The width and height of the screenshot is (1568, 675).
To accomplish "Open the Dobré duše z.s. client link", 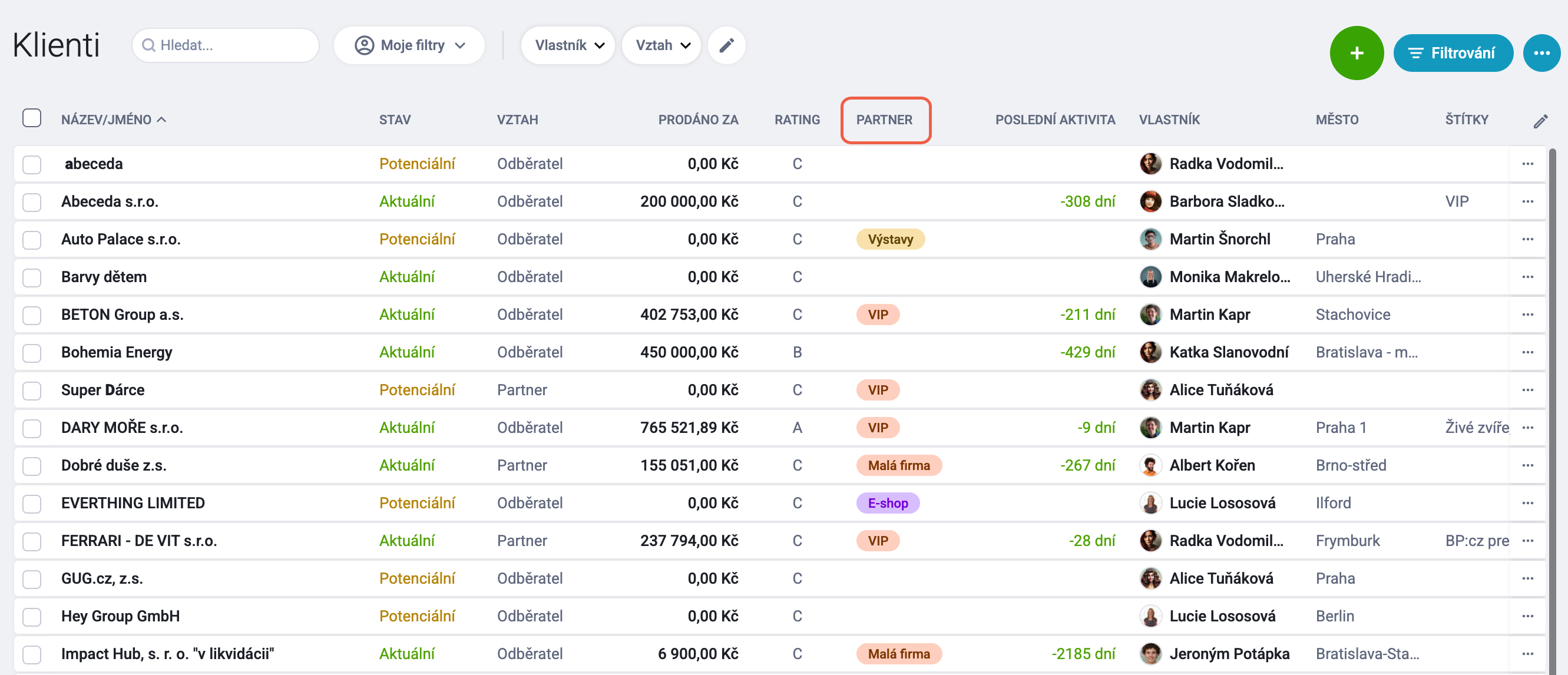I will pyautogui.click(x=114, y=466).
